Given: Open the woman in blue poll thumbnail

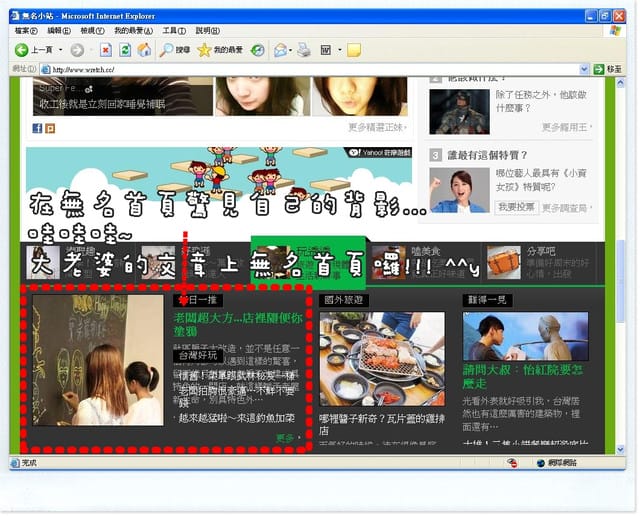Looking at the screenshot, I should coord(459,191).
